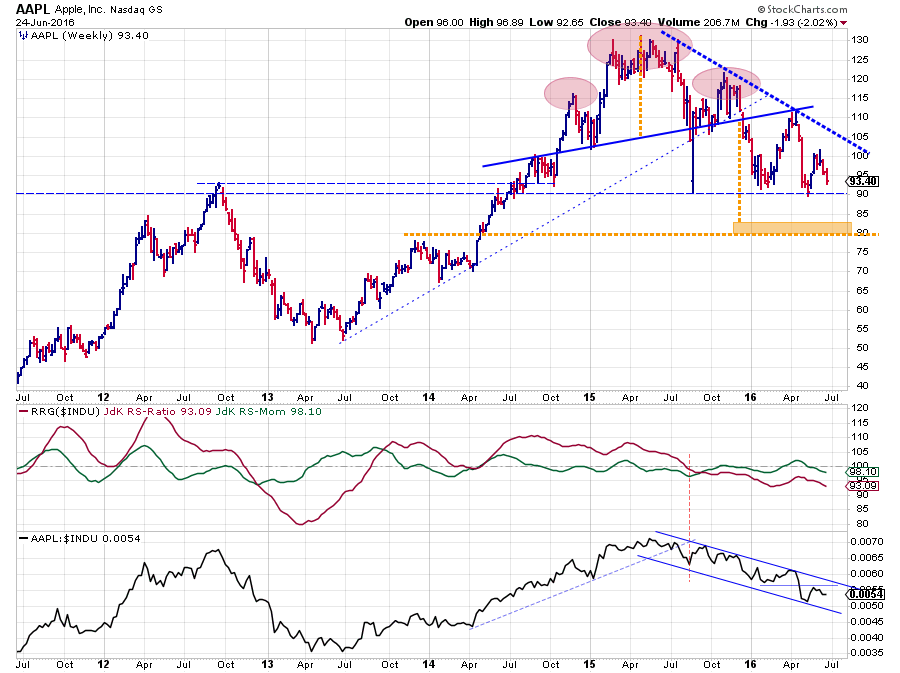Click the High 96.89 value
This screenshot has height=673, width=900.
496,22
